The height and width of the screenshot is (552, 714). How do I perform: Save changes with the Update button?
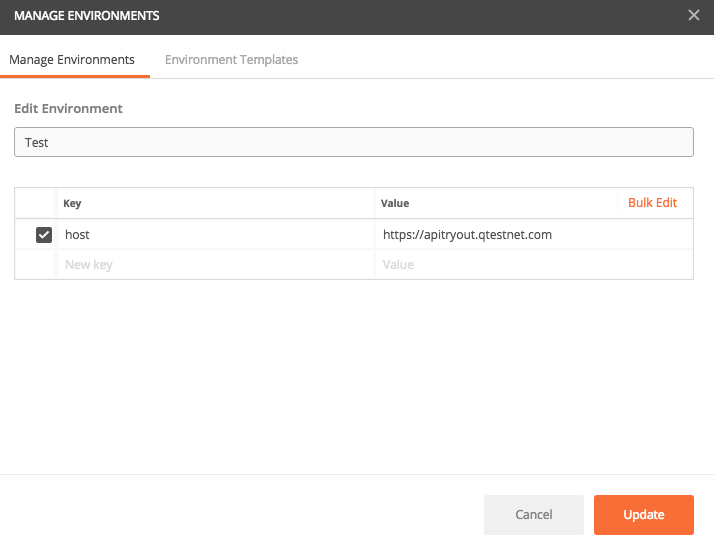click(x=643, y=515)
